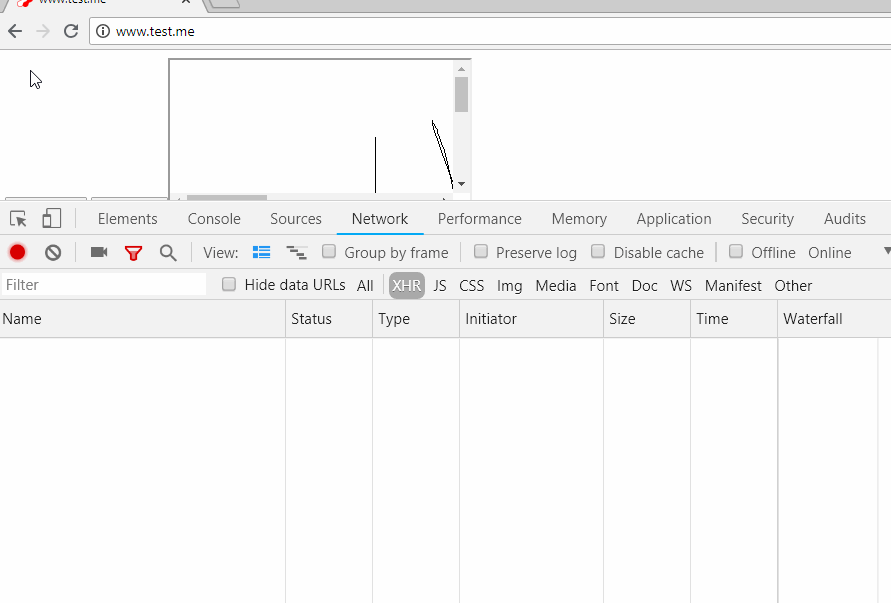Click the red record network log button
This screenshot has width=891, height=603.
[17, 252]
